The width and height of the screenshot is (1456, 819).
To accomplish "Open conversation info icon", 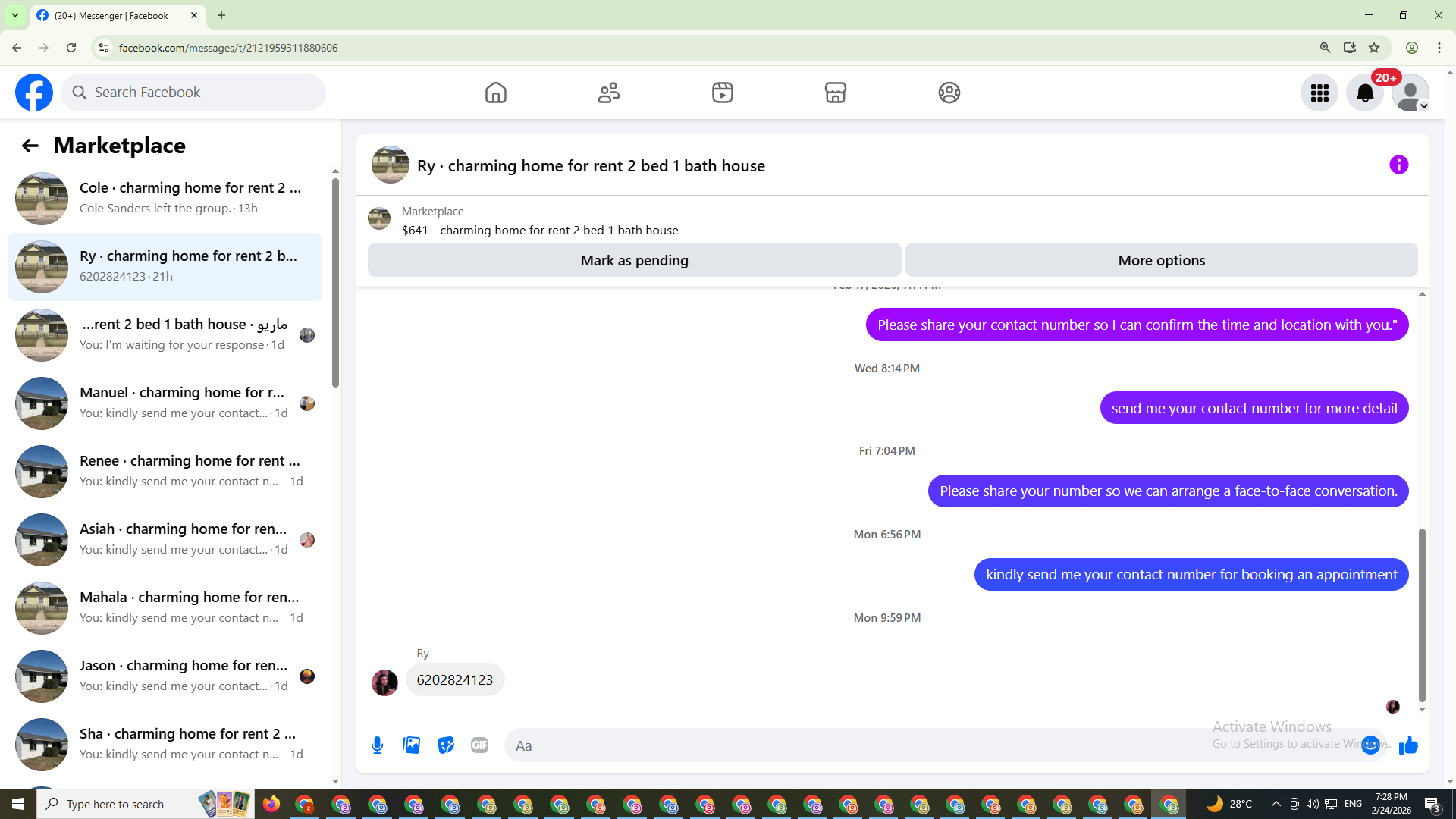I will 1398,165.
